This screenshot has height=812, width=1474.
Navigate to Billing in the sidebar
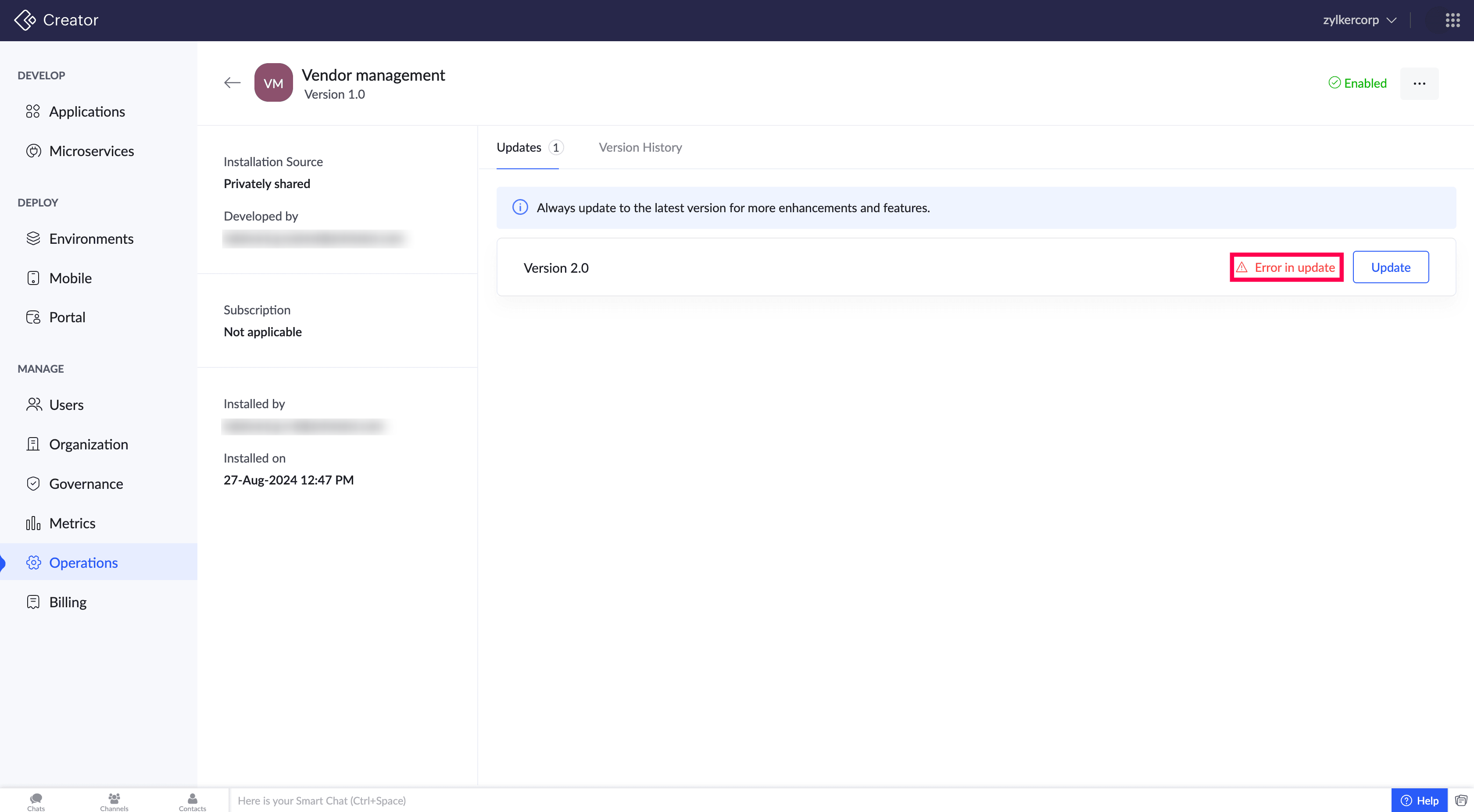click(x=68, y=602)
